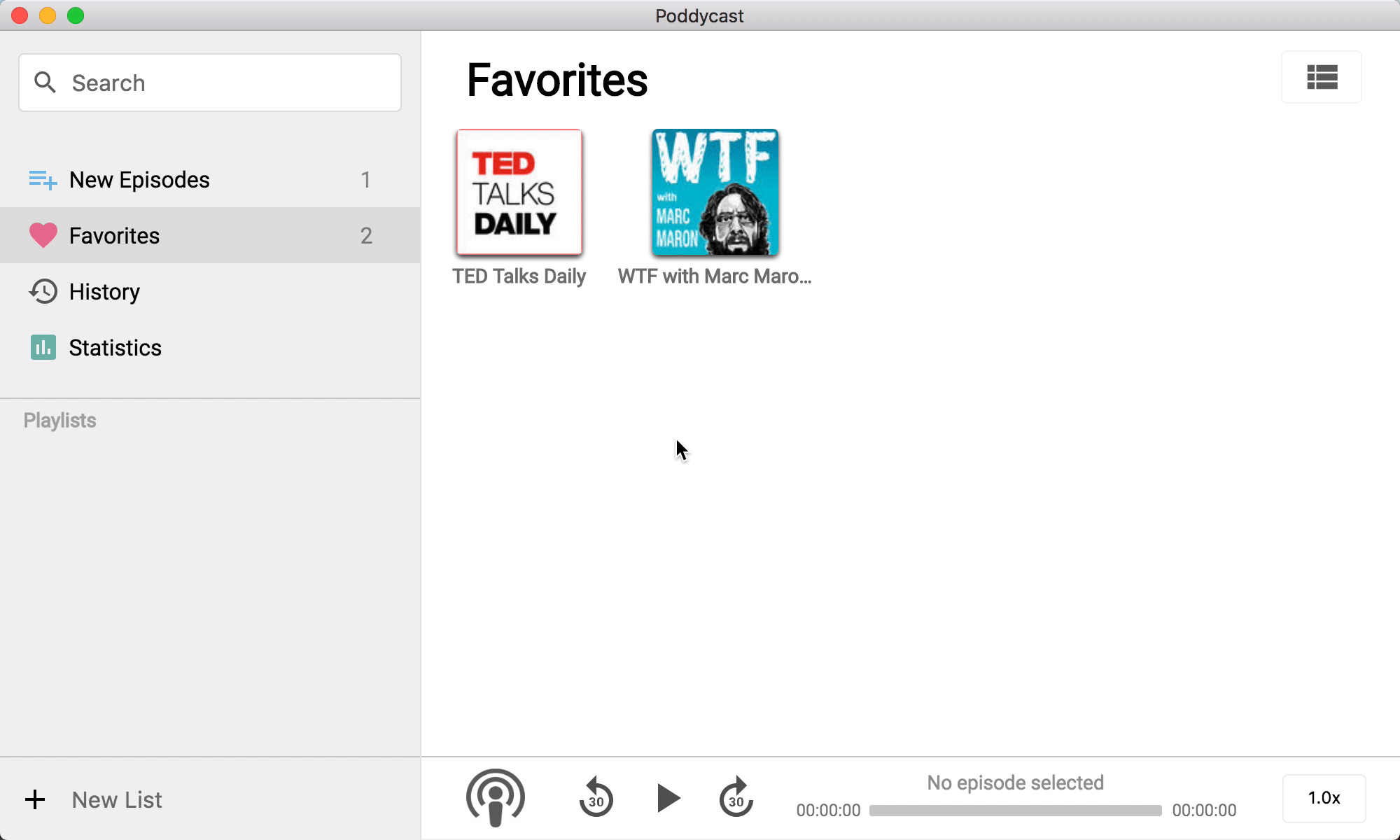Select the Statistics sidebar icon
This screenshot has height=840, width=1400.
[x=43, y=348]
